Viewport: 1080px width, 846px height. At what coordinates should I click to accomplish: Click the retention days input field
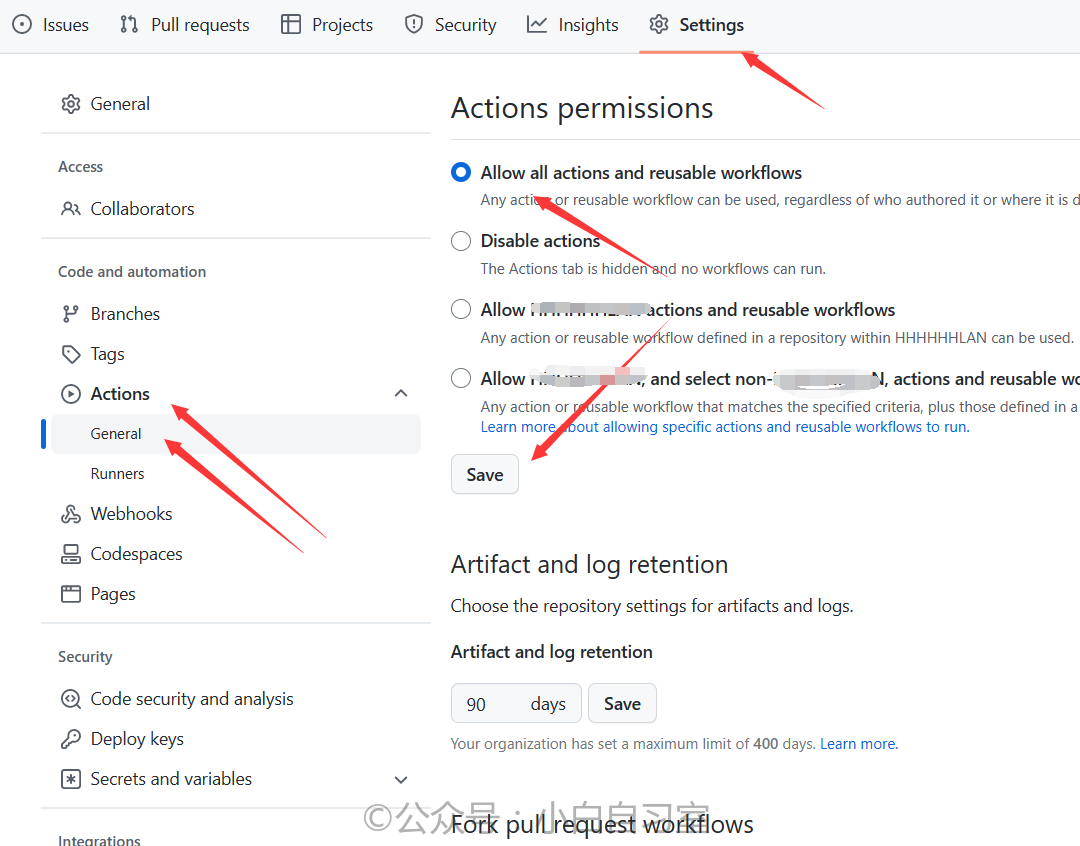click(x=516, y=703)
